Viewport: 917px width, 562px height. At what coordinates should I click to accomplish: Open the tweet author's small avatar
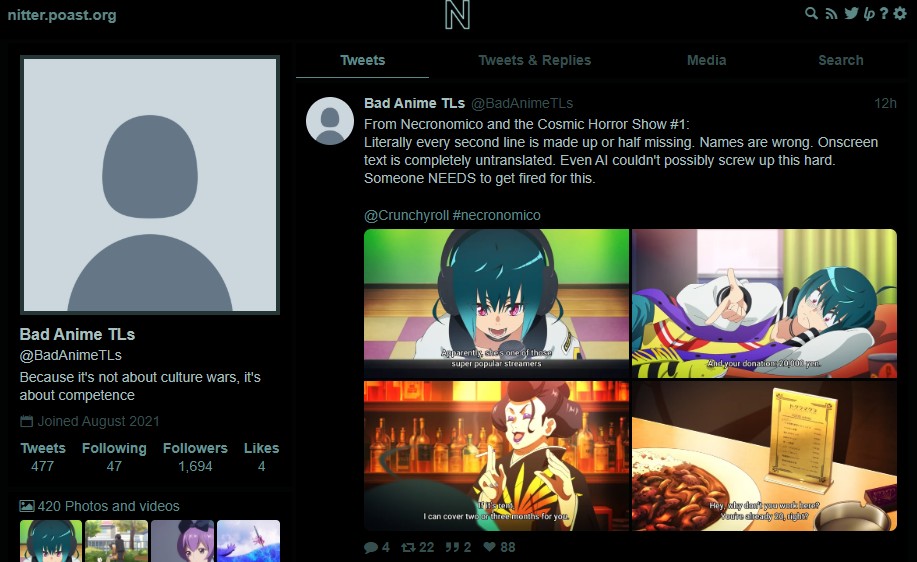point(330,121)
